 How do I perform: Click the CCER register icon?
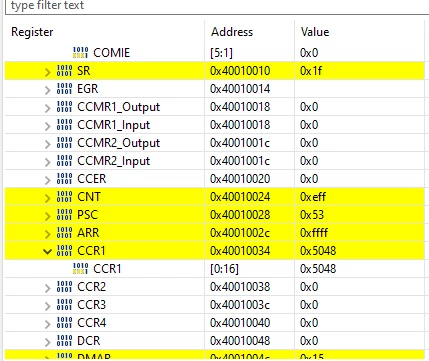pos(64,179)
